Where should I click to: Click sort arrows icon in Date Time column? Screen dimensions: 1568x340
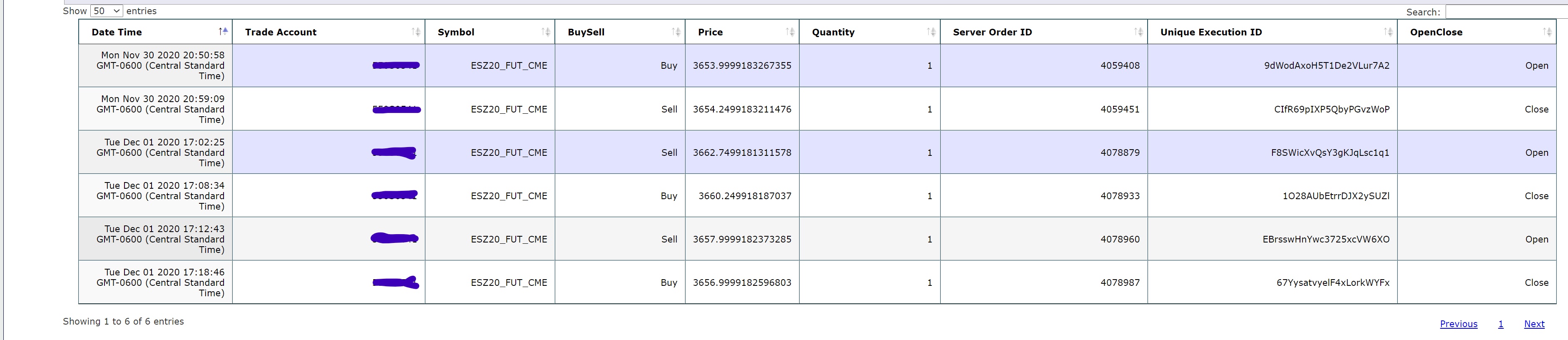pyautogui.click(x=224, y=32)
